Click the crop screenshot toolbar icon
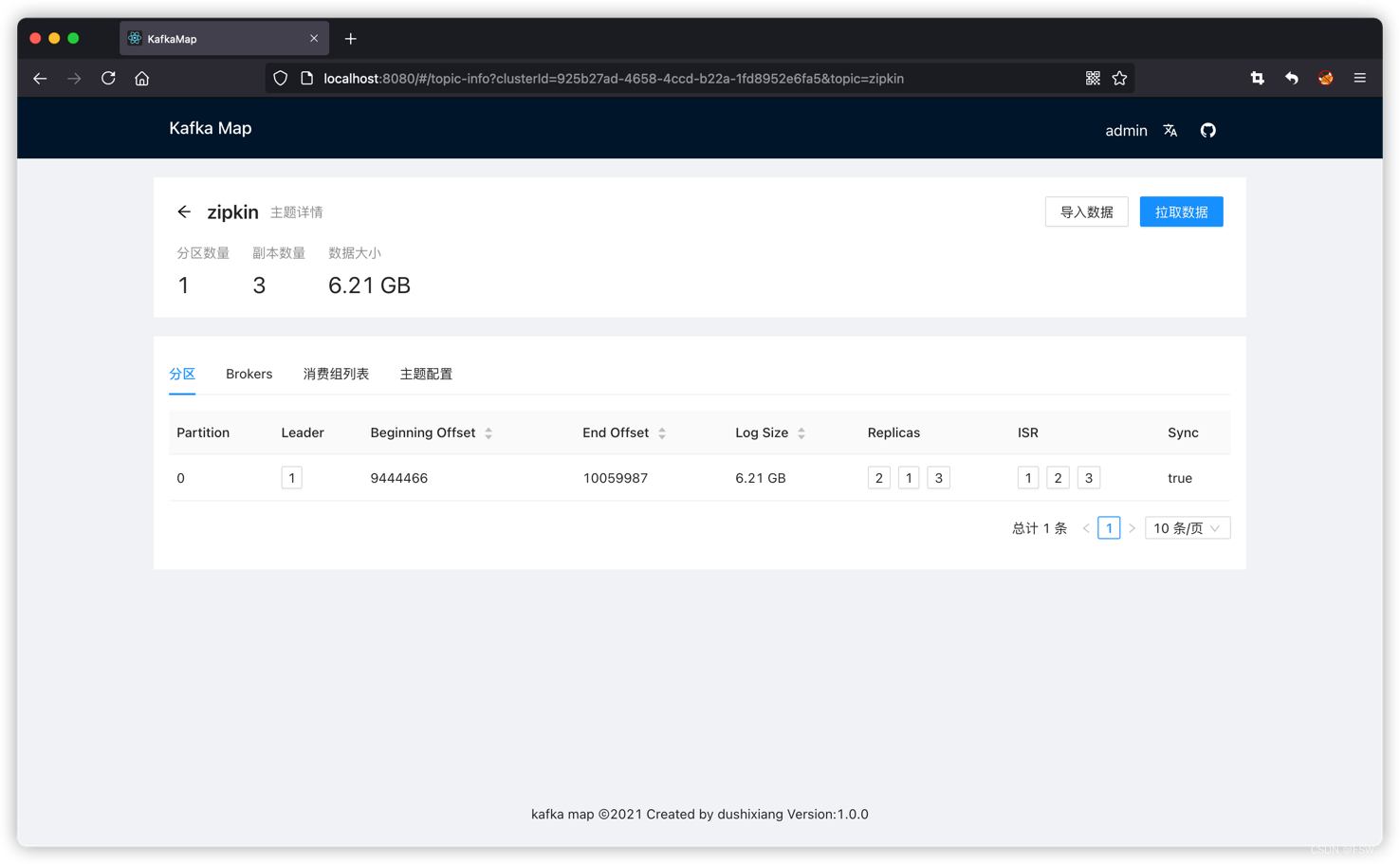 point(1258,79)
